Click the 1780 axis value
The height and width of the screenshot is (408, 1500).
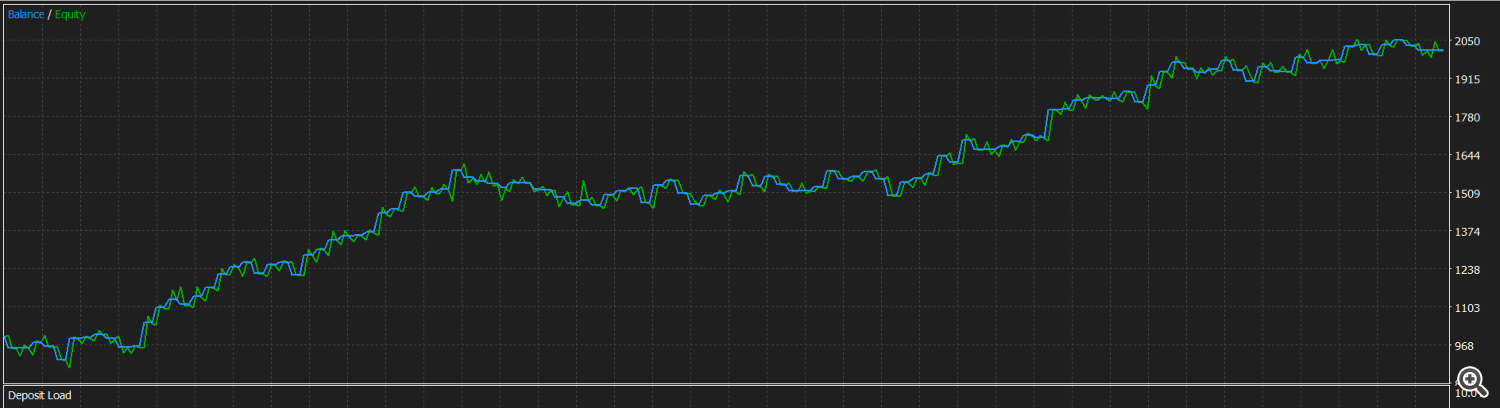click(1468, 118)
